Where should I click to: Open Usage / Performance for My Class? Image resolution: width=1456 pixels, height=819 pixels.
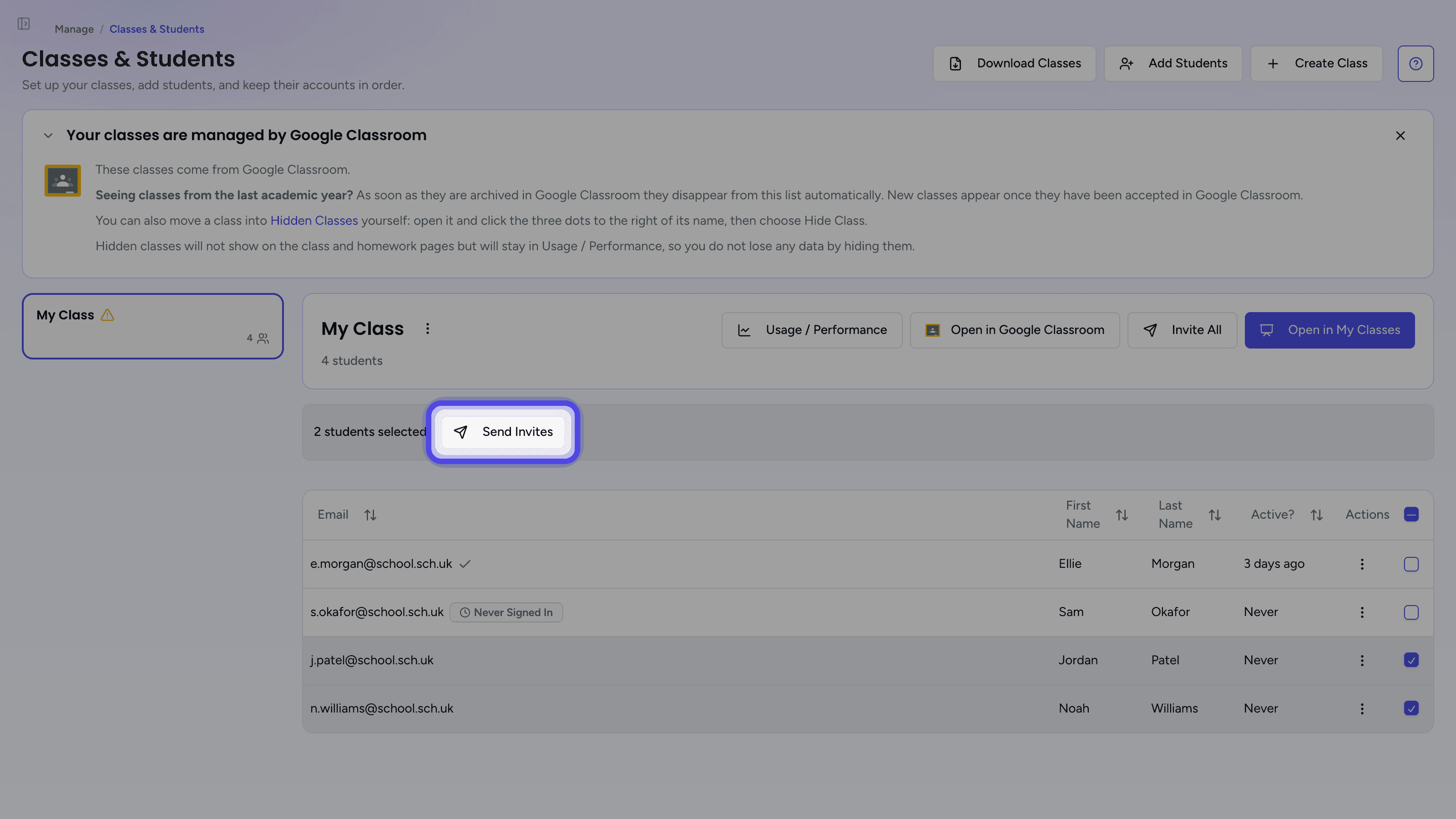[x=812, y=330]
